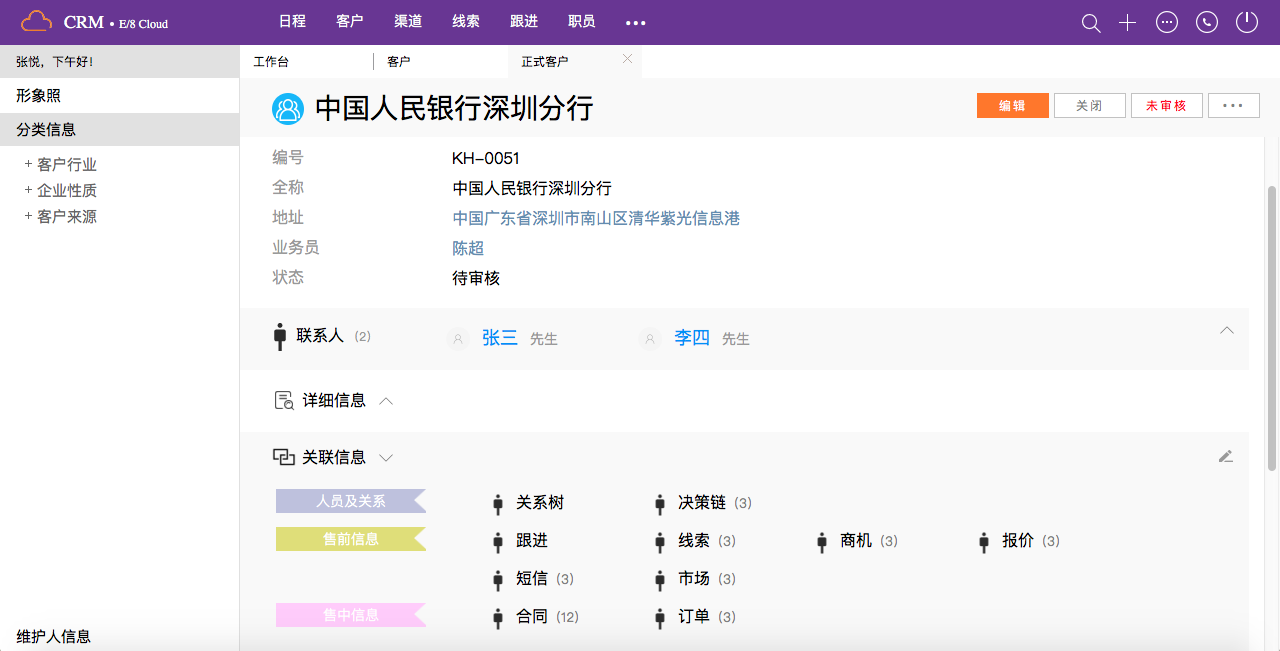This screenshot has width=1280, height=651.
Task: Toggle the 详细信息 section chevron
Action: (x=386, y=401)
